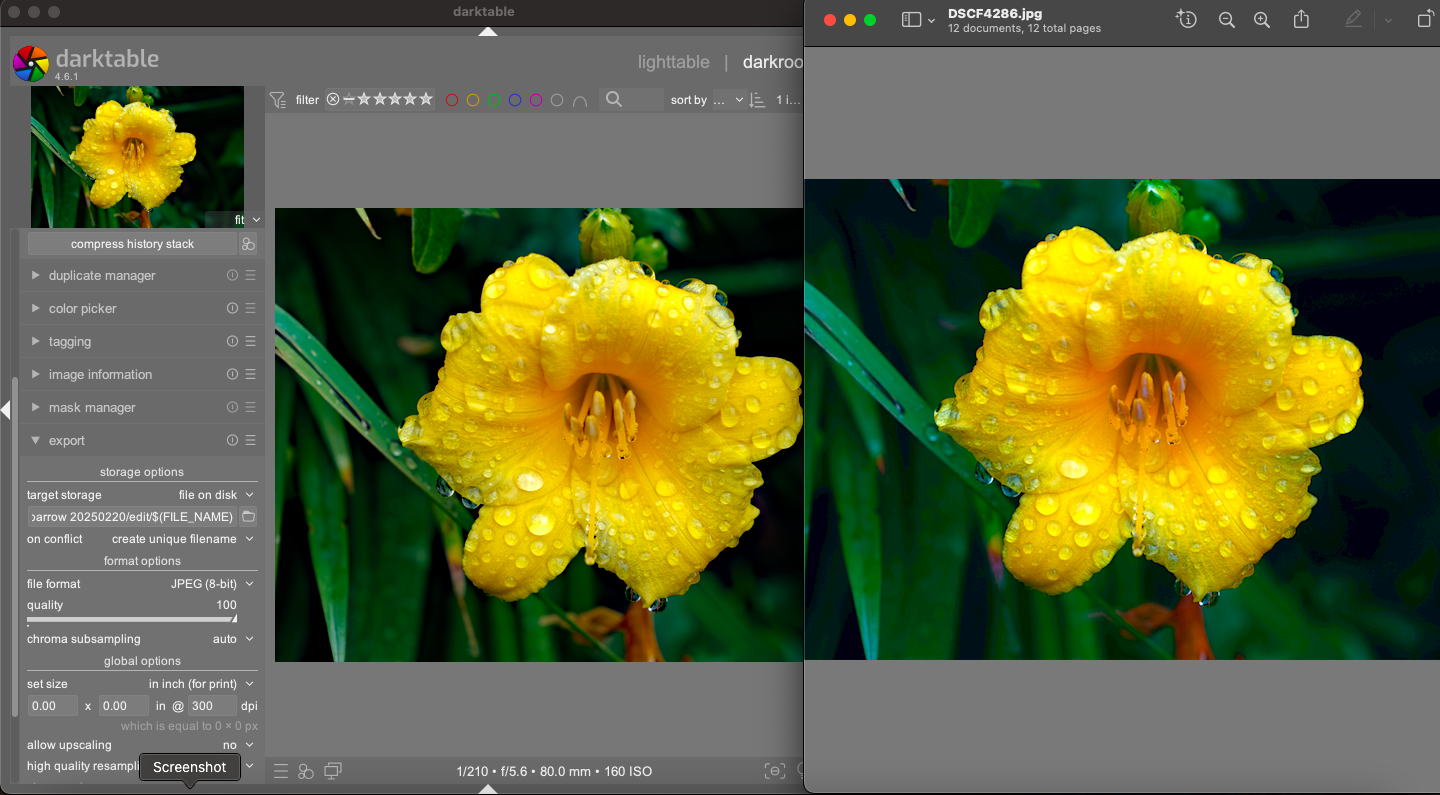
Task: Expand the color picker module
Action: coord(36,308)
